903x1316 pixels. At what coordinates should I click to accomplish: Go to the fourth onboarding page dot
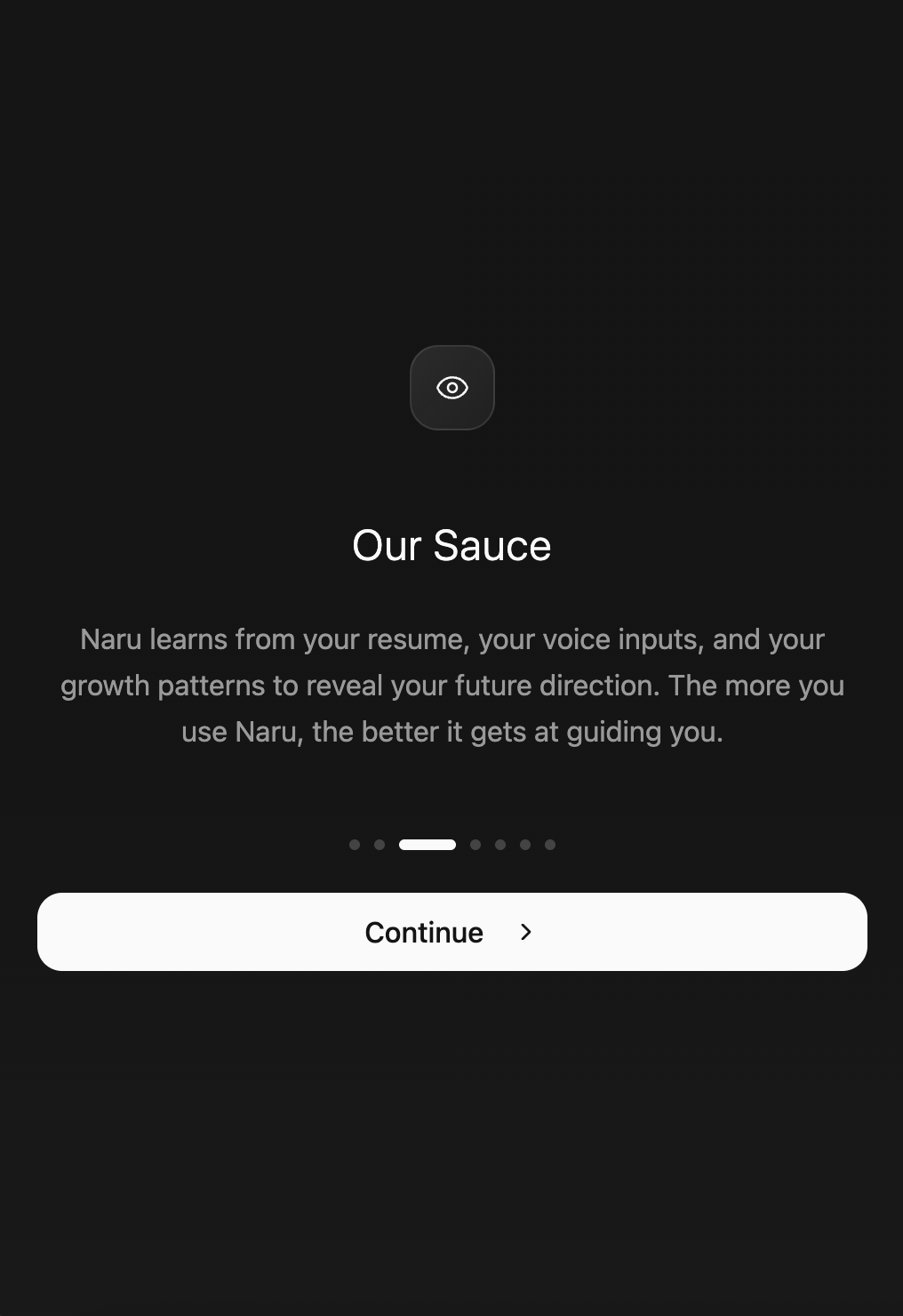(x=475, y=845)
